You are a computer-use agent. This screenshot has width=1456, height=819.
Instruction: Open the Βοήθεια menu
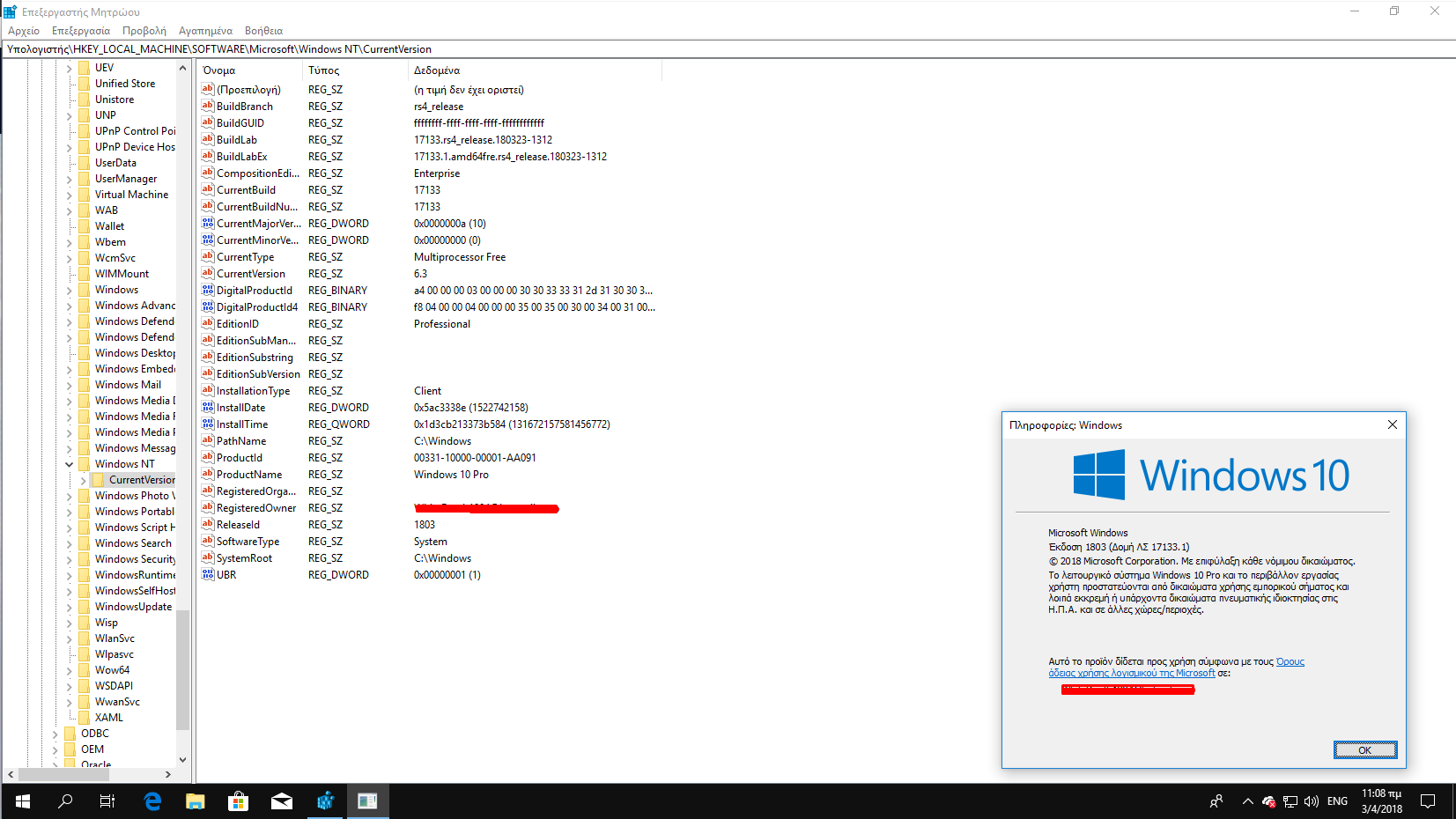tap(263, 31)
